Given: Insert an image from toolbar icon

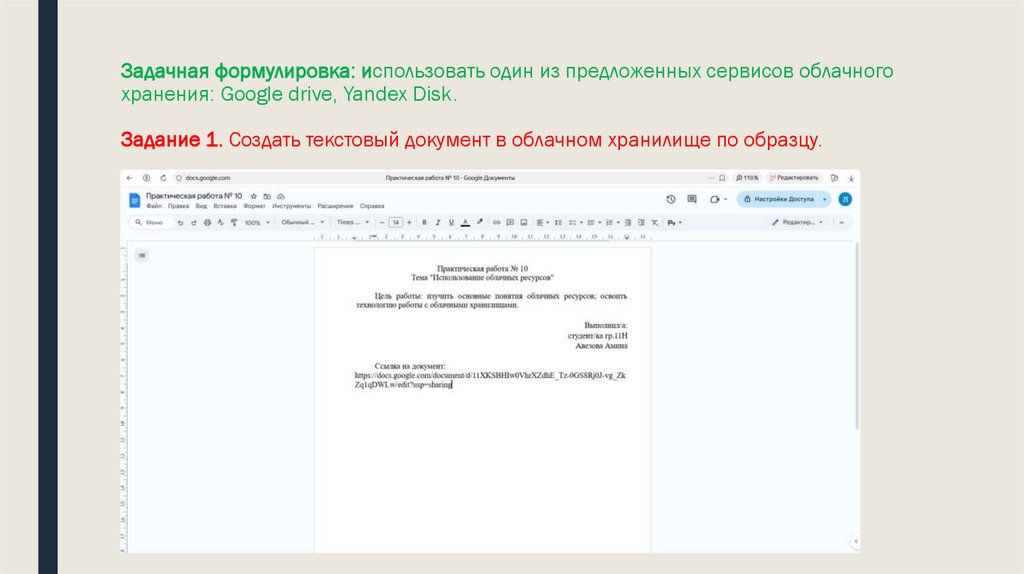Looking at the screenshot, I should point(524,223).
